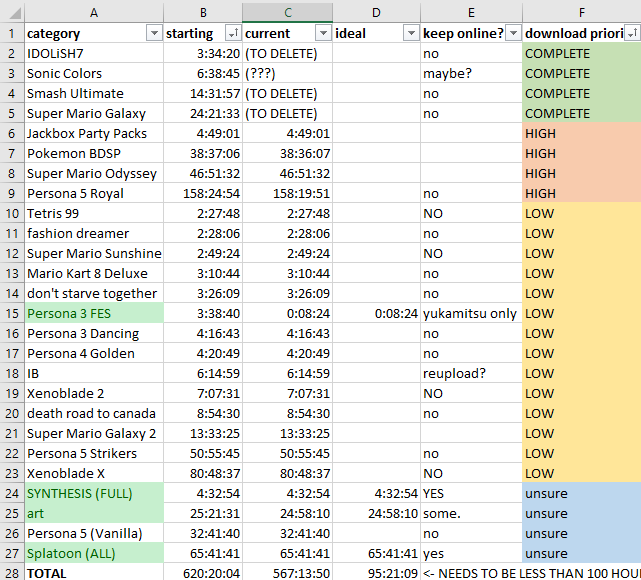This screenshot has width=641, height=580.
Task: Click the fashion dreamer cell
Action: [94, 234]
